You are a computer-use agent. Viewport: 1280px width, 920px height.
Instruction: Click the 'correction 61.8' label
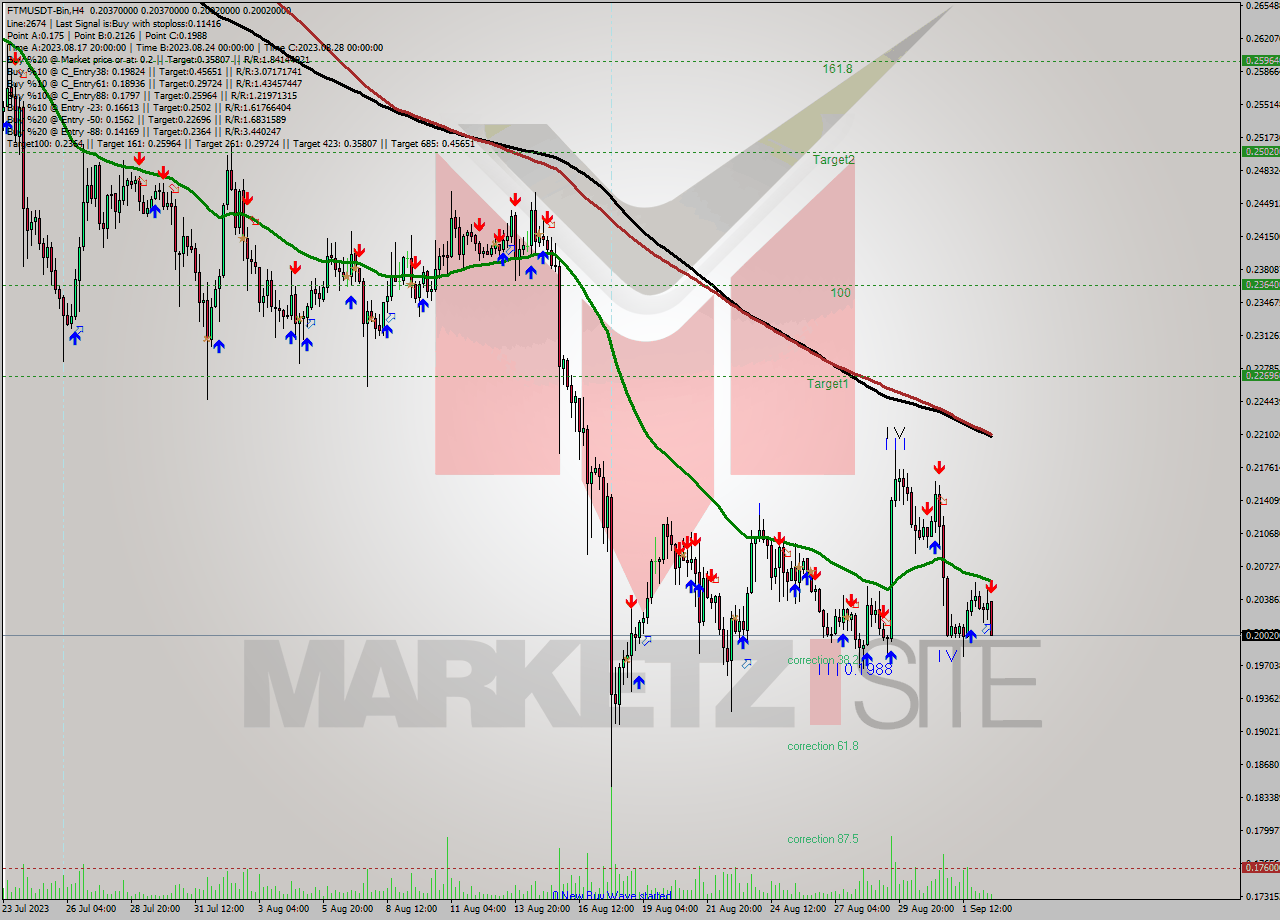click(822, 746)
